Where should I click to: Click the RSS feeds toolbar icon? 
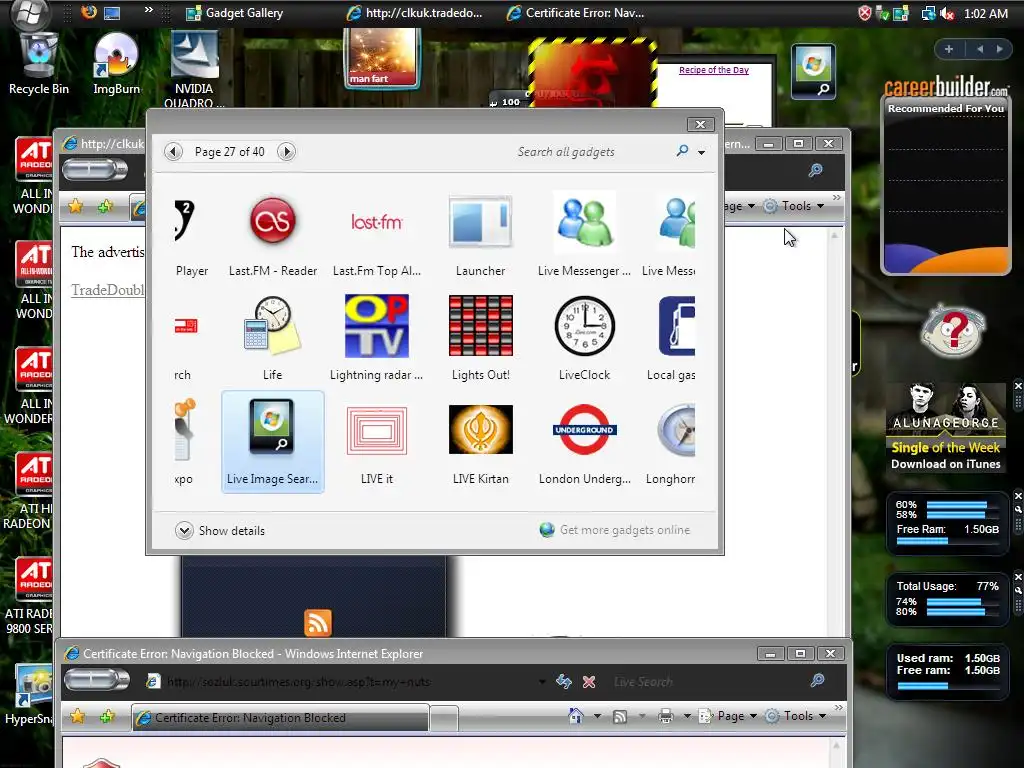(x=620, y=716)
